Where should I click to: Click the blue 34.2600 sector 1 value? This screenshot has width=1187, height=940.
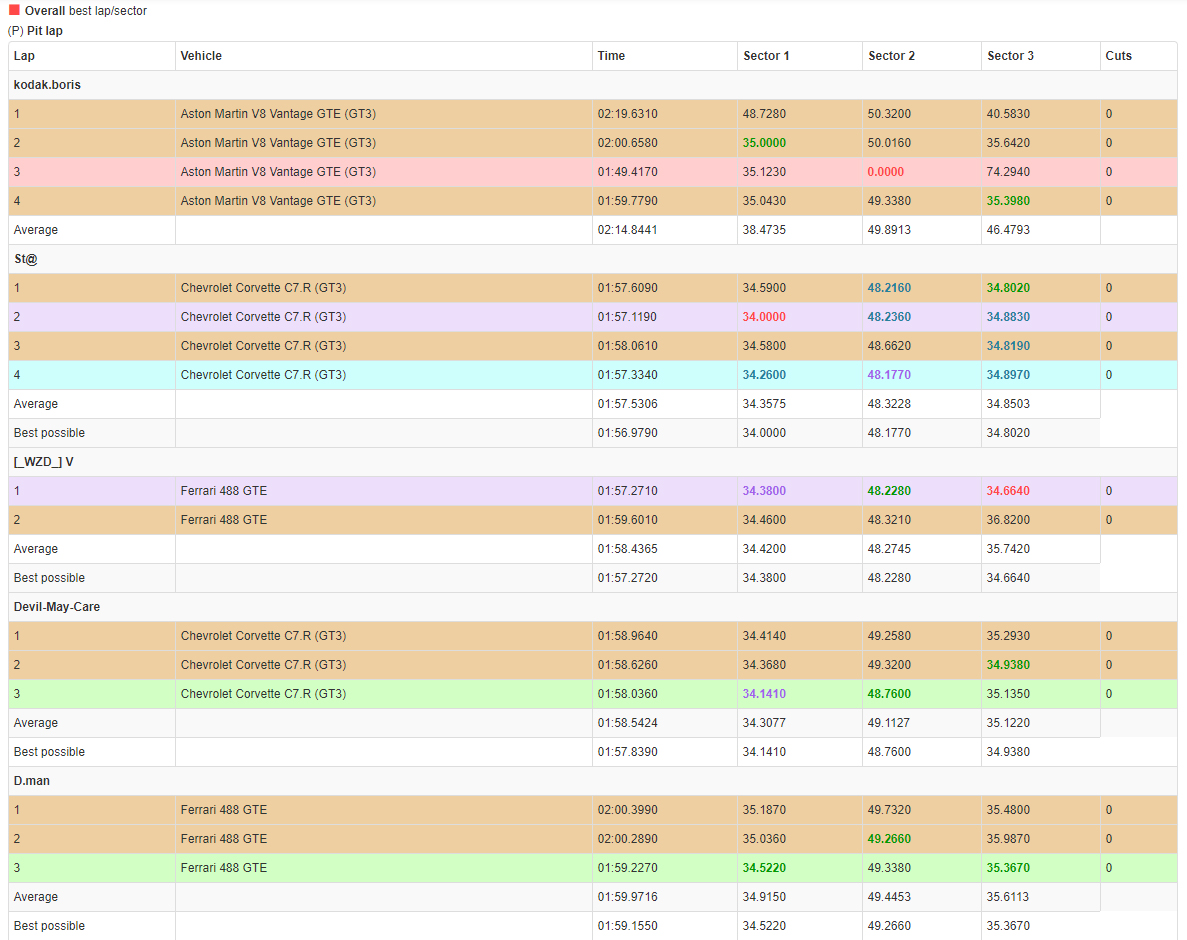pyautogui.click(x=764, y=375)
